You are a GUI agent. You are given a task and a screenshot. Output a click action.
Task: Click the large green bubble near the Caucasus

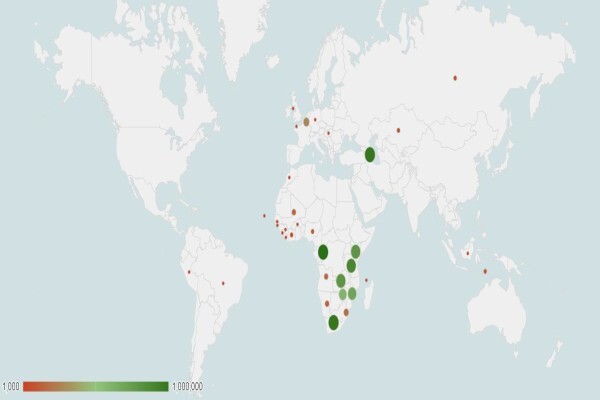coord(370,155)
